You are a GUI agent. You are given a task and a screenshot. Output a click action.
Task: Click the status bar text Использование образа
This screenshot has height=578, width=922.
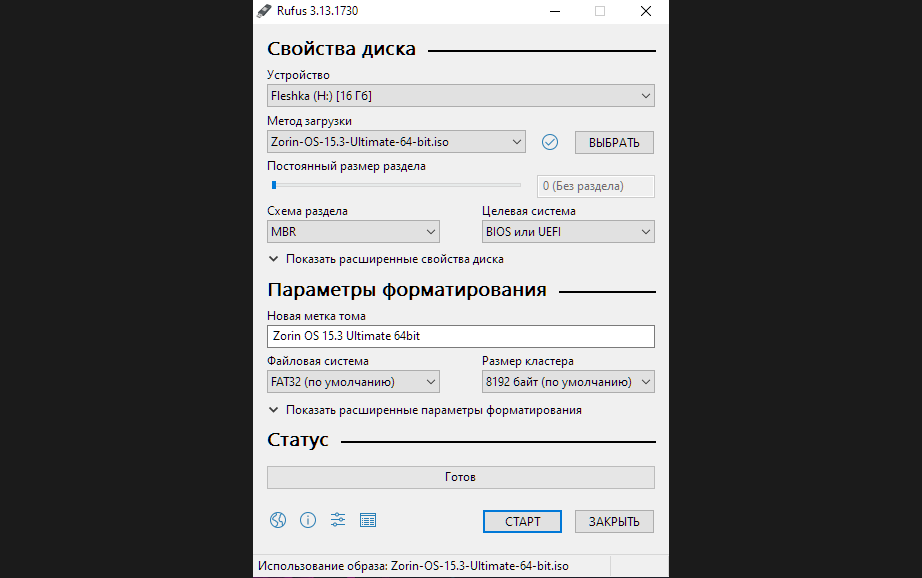click(x=413, y=566)
